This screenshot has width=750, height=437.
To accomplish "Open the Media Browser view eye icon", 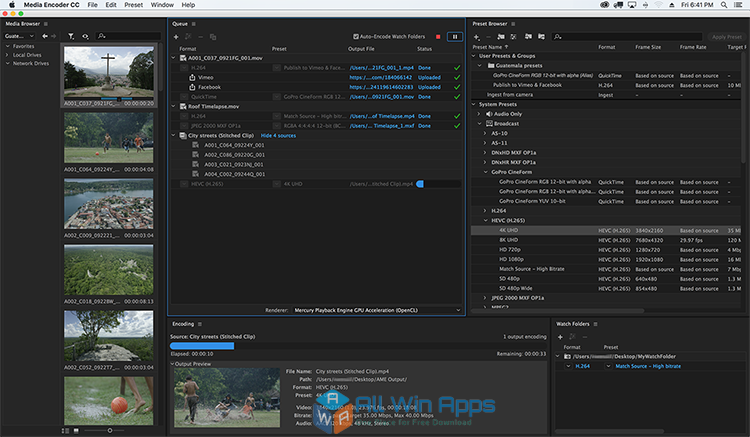I will (x=85, y=36).
